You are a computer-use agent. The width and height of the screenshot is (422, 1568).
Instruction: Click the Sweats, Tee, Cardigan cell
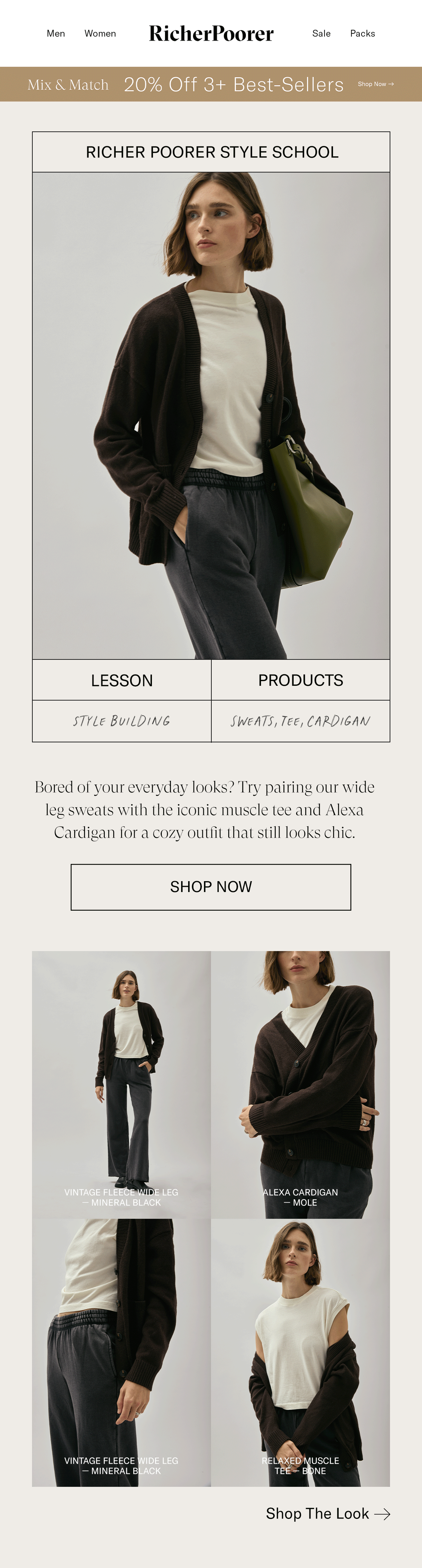point(301,721)
